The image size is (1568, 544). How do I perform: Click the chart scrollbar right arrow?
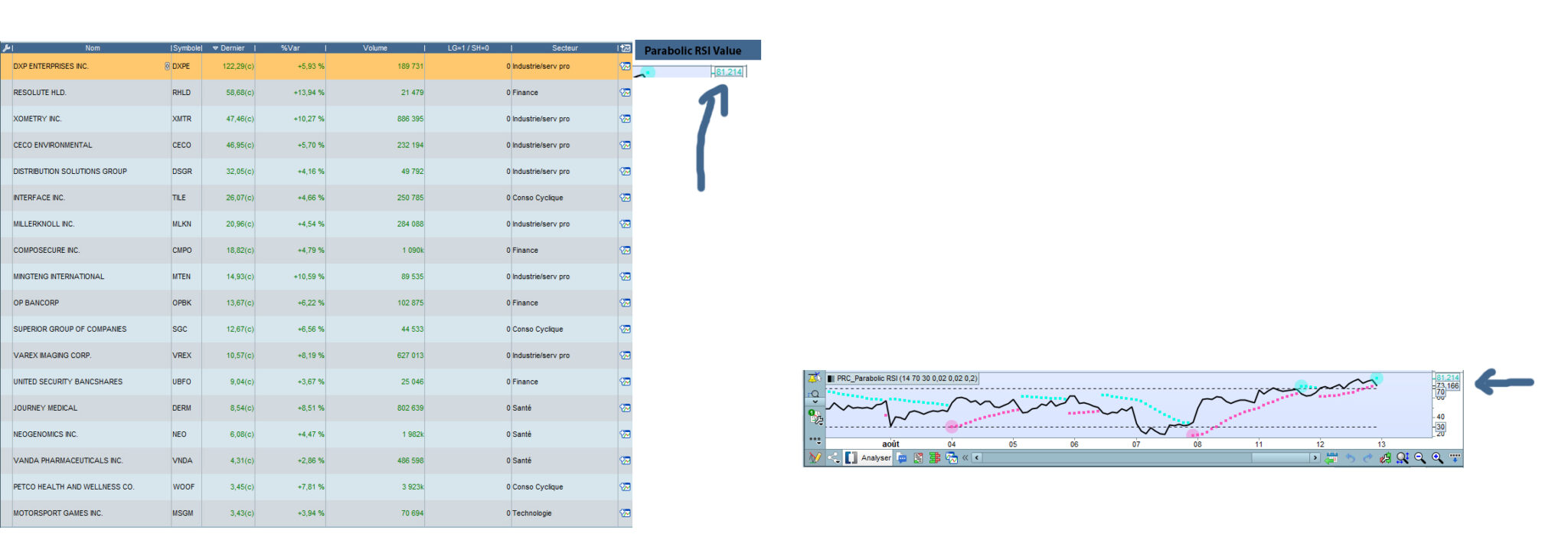pyautogui.click(x=1315, y=458)
